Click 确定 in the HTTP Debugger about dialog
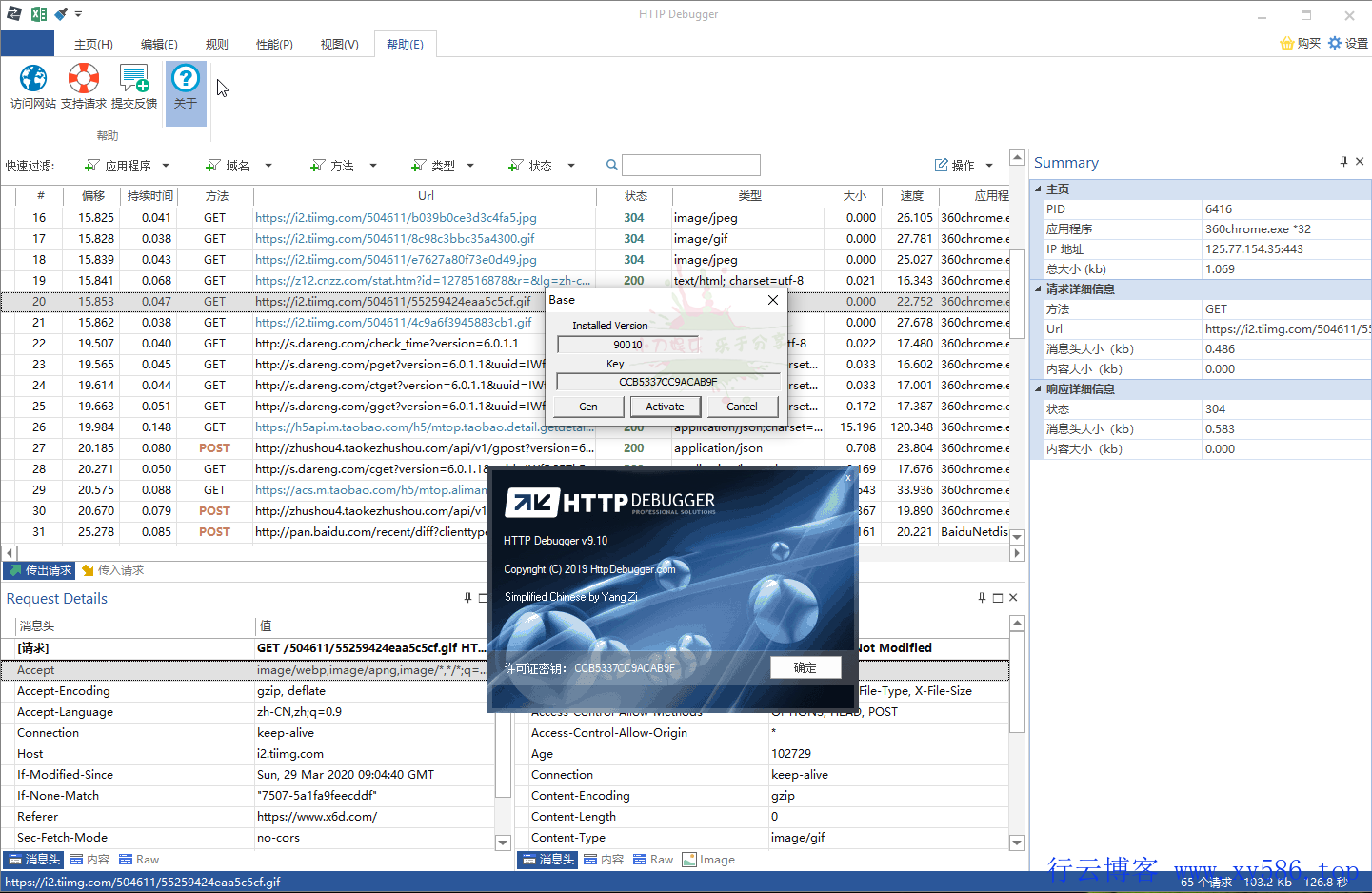This screenshot has height=893, width=1372. [805, 667]
